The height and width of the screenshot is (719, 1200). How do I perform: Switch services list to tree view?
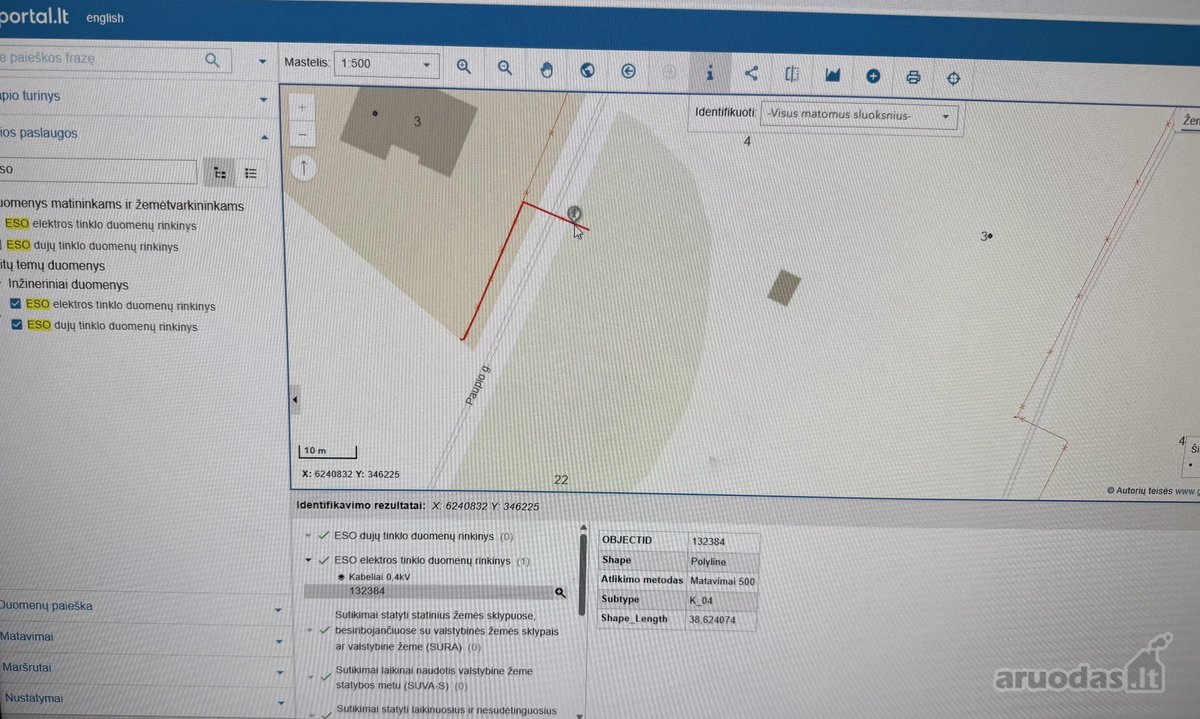point(219,173)
